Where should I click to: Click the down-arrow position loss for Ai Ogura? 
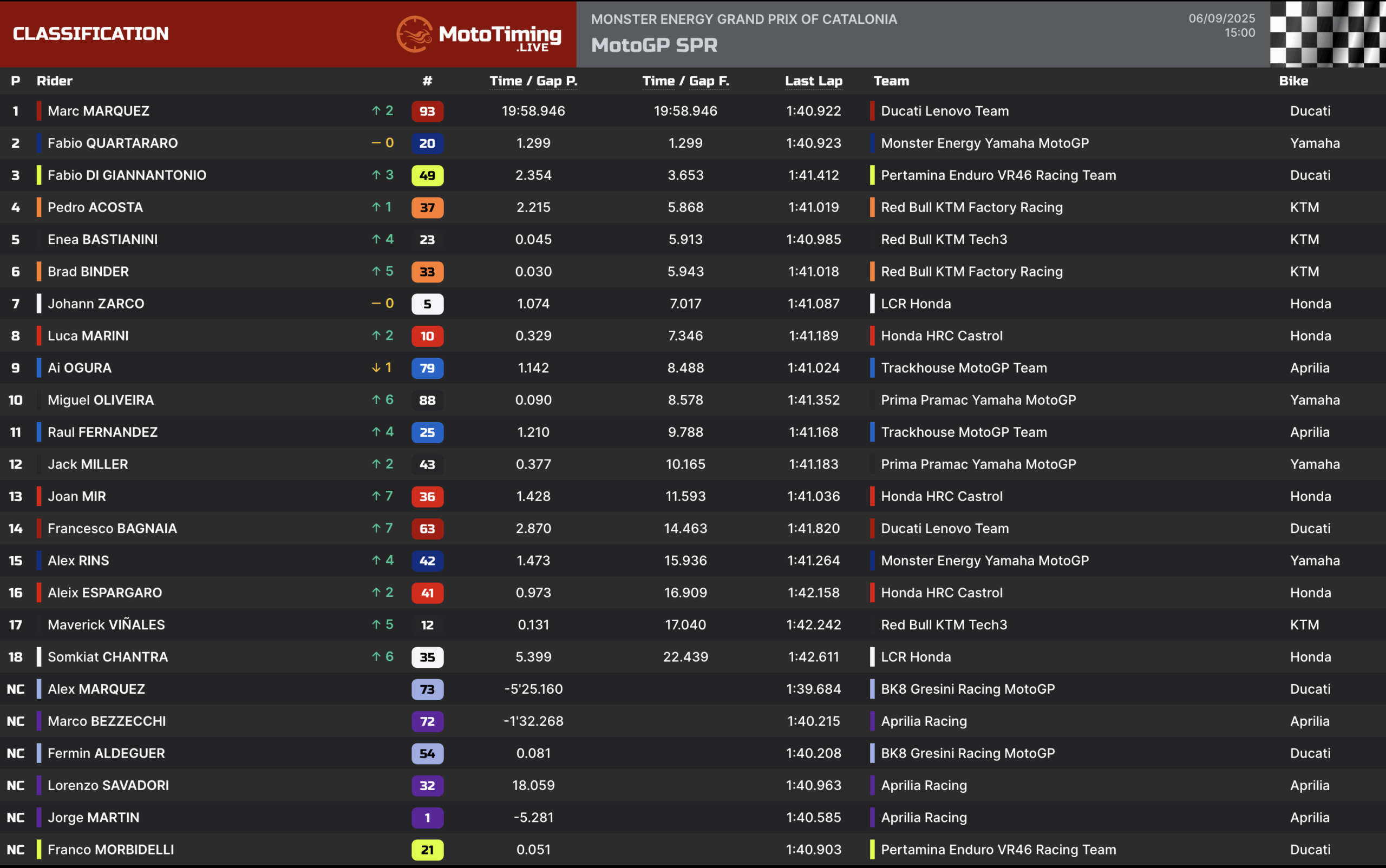click(382, 368)
